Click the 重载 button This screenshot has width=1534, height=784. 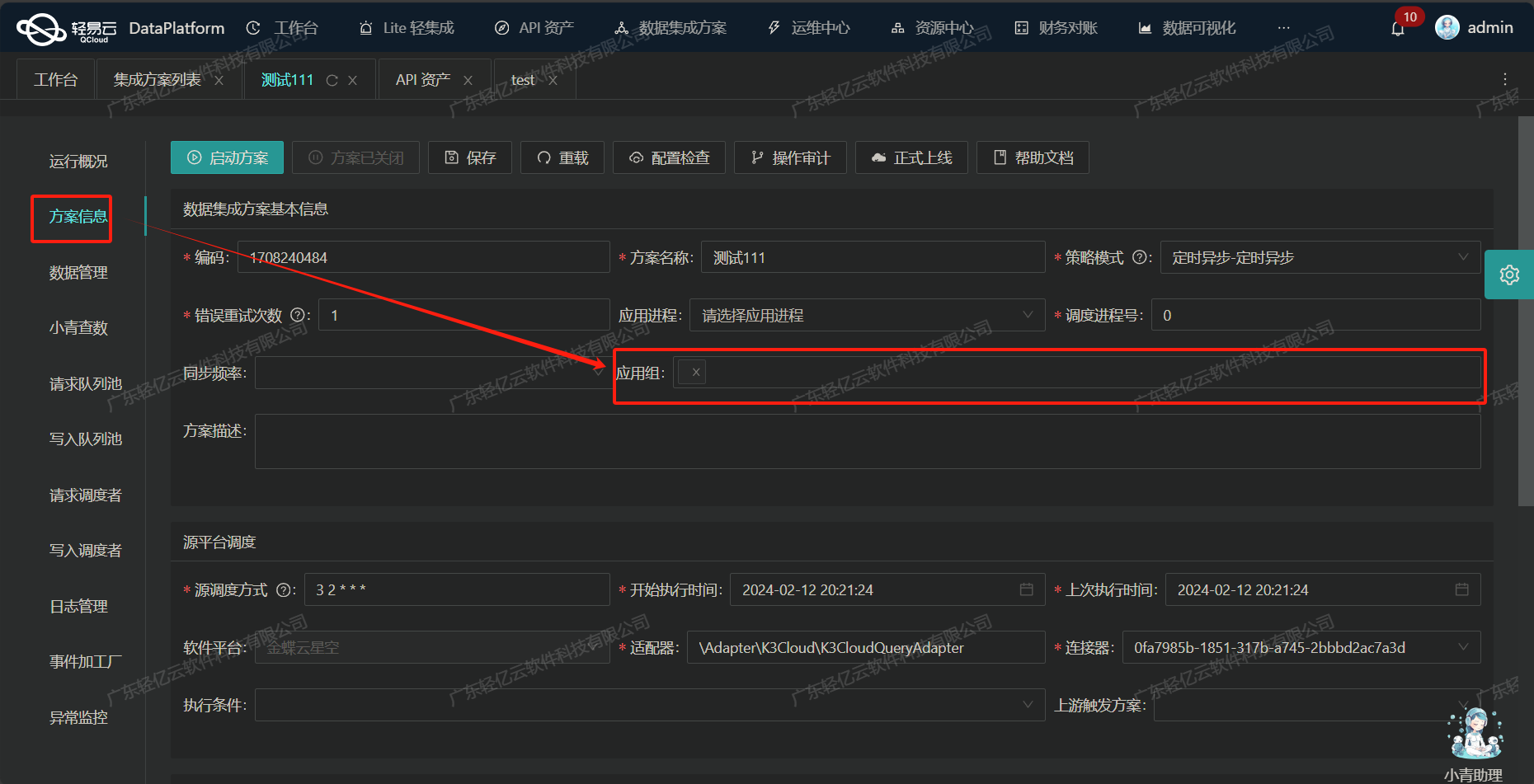point(562,157)
